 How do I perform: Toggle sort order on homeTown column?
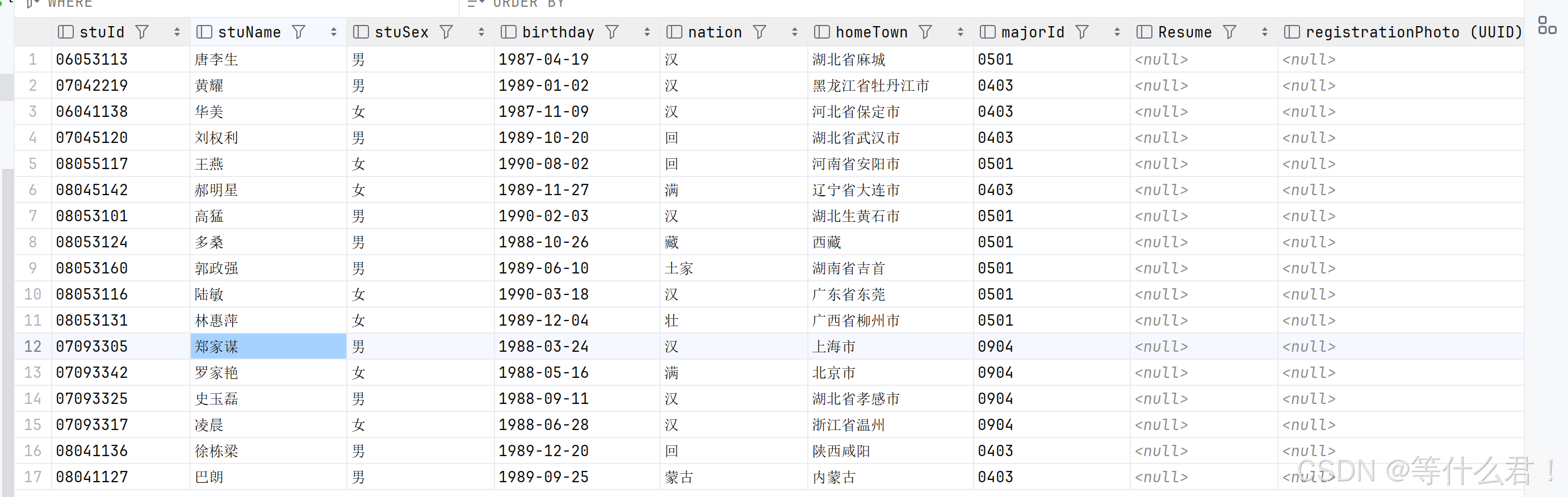click(961, 32)
